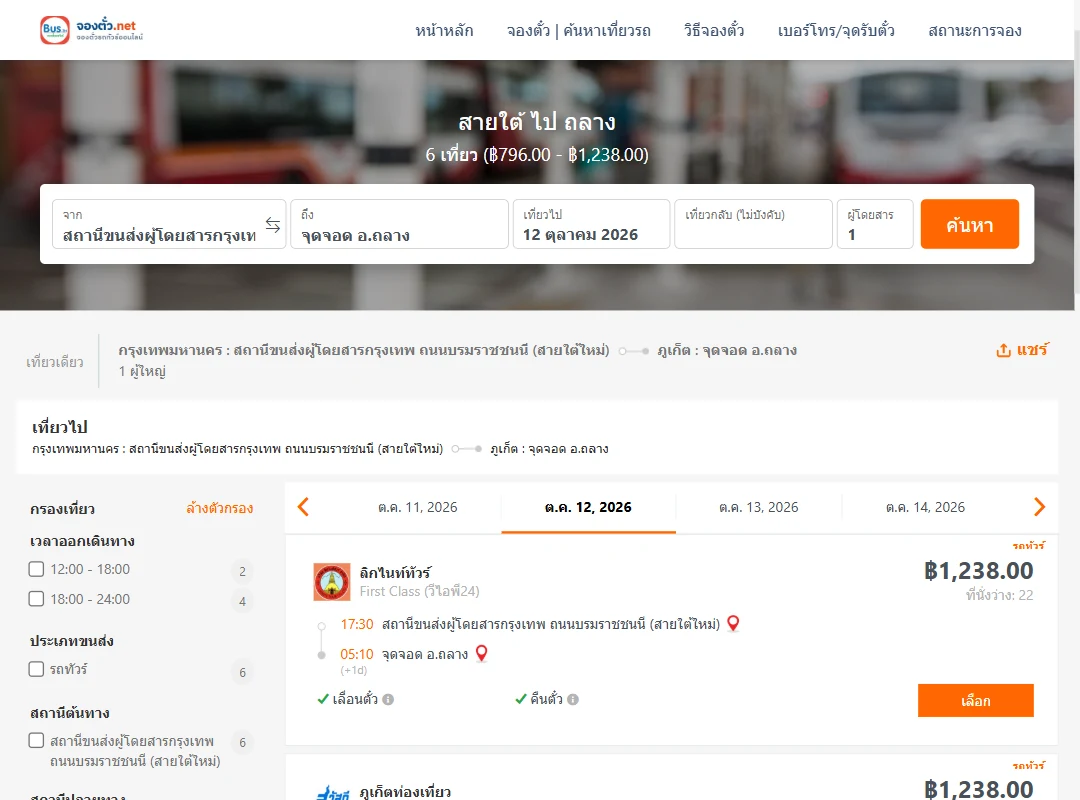Open the ผู้โดยสาร passenger count selector
1080x800 pixels.
(x=875, y=224)
